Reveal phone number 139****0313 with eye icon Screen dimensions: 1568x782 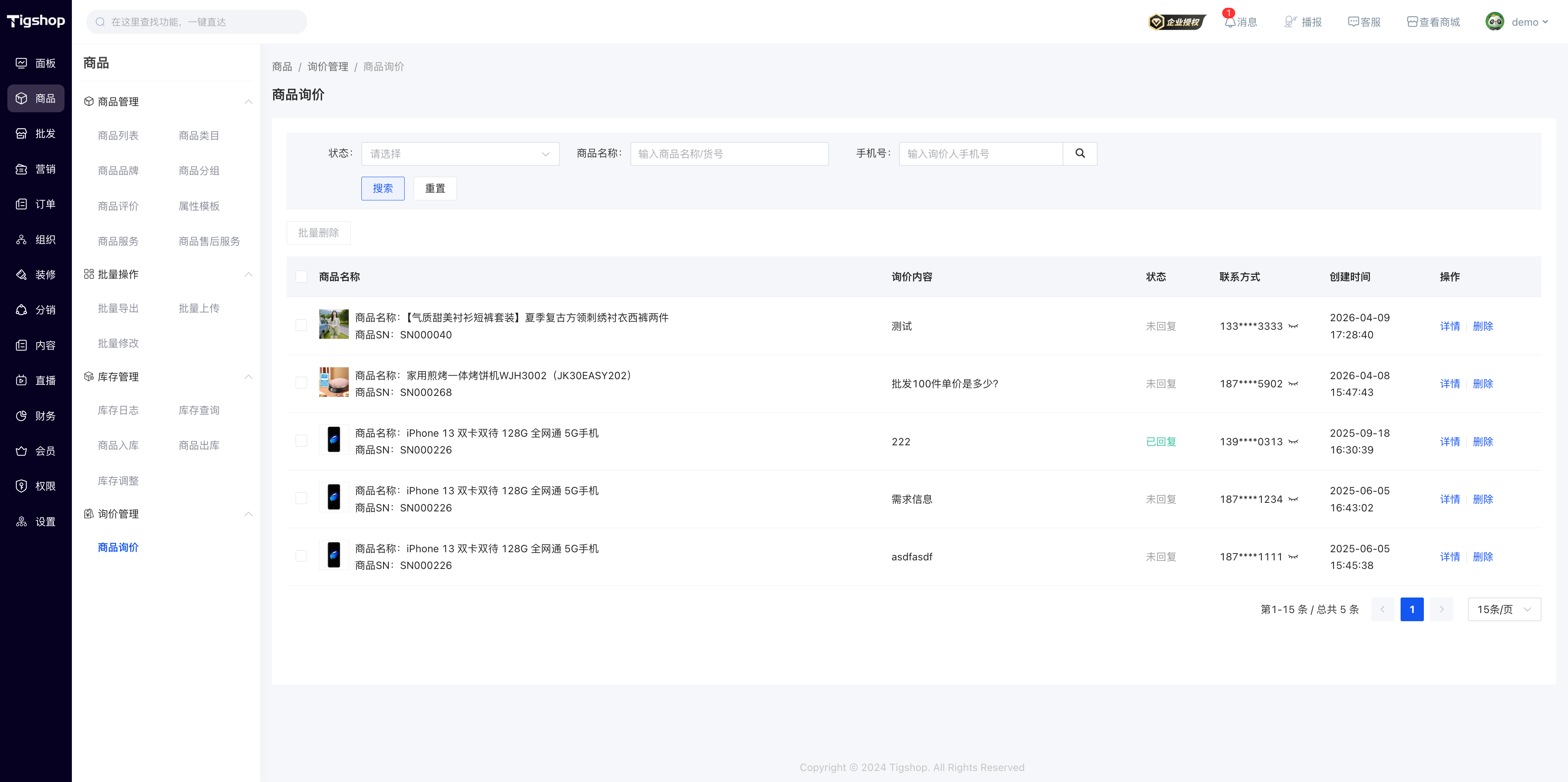click(1294, 442)
